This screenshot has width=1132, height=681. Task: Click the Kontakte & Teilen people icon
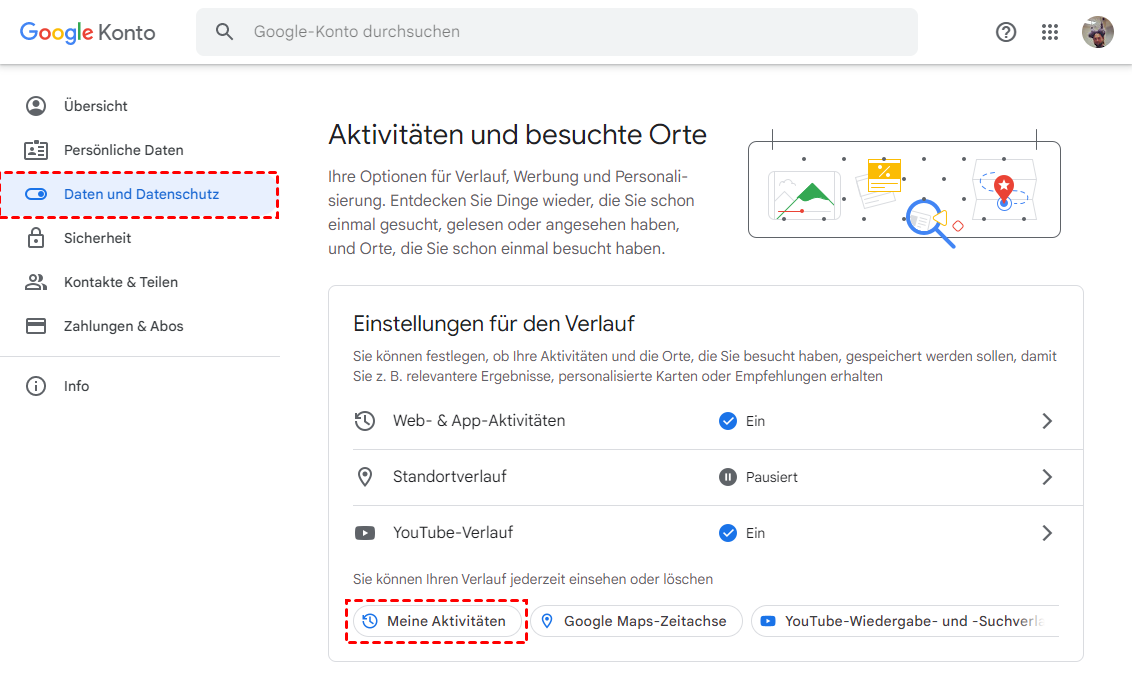point(36,282)
